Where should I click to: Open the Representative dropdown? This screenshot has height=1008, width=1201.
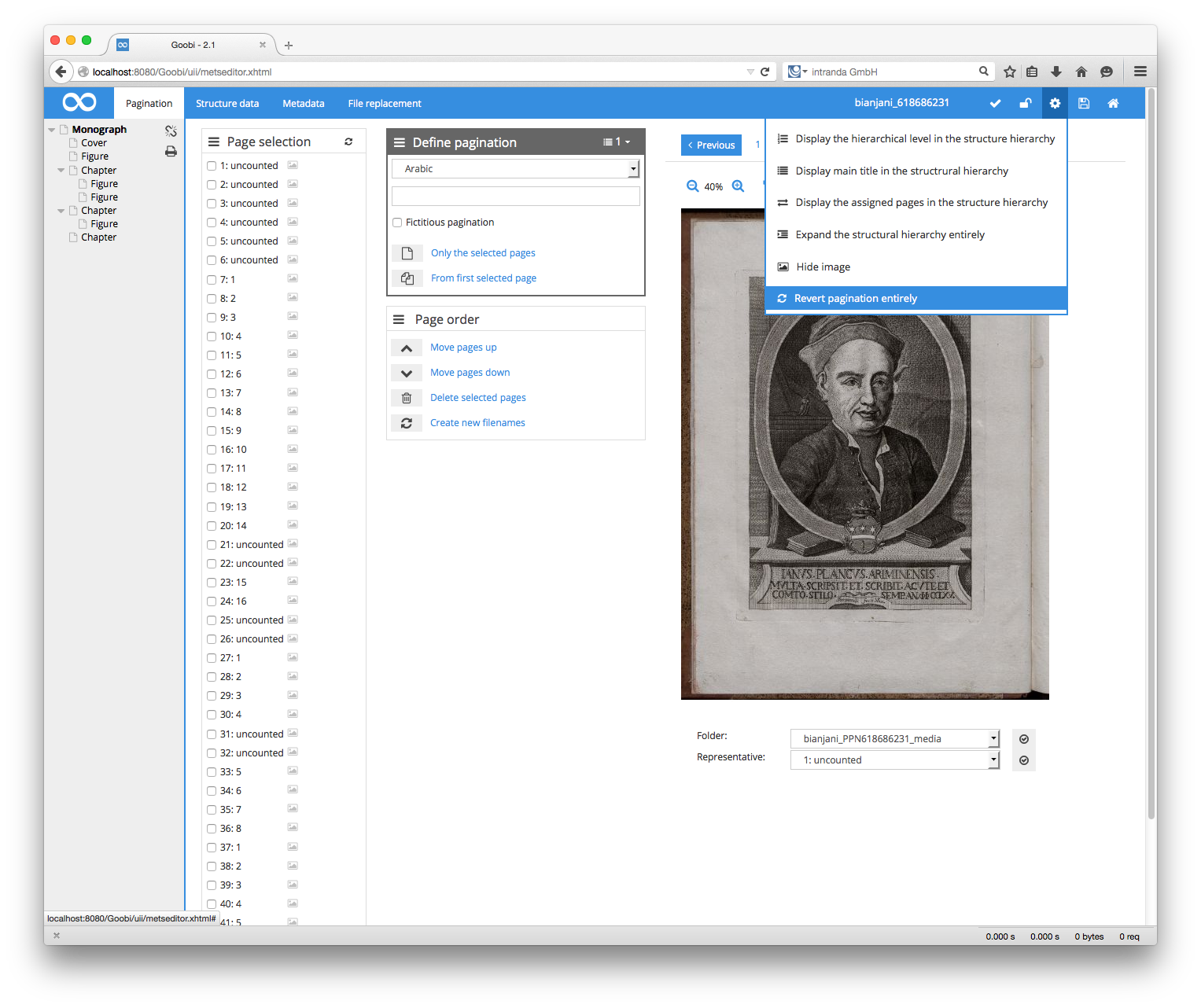coord(894,760)
